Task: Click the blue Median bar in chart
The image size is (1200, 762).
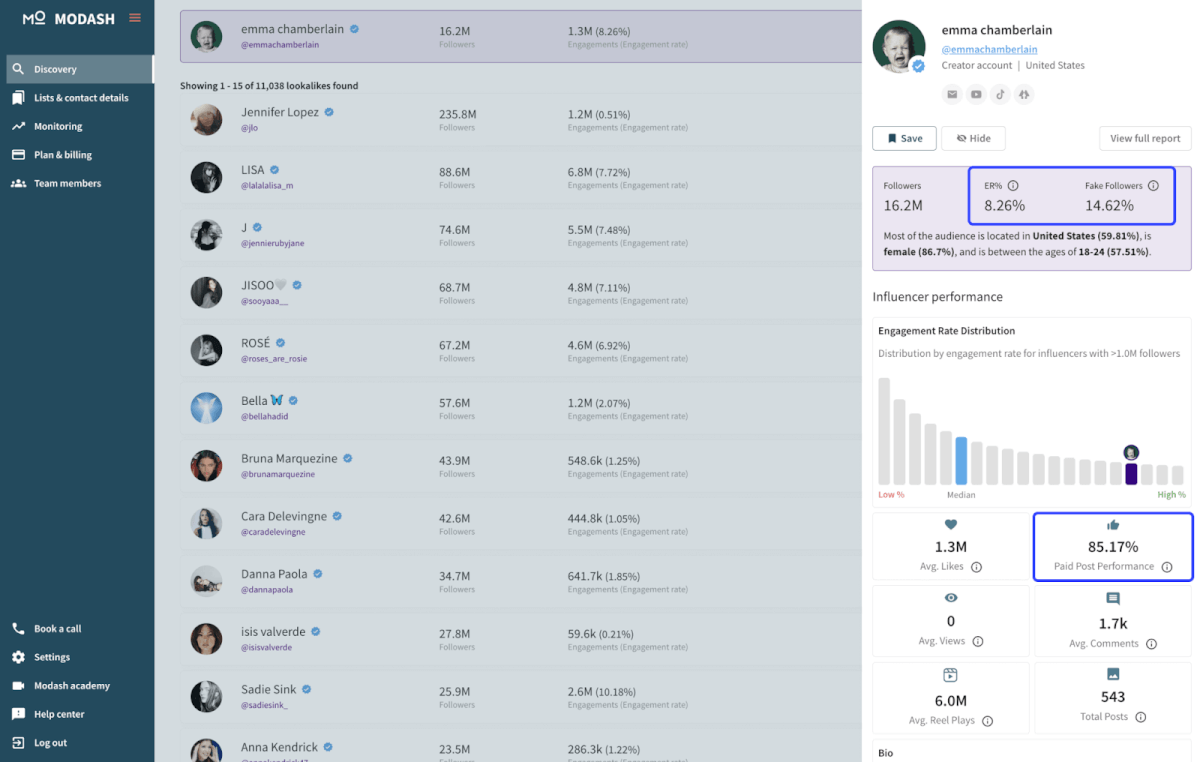Action: [x=961, y=461]
